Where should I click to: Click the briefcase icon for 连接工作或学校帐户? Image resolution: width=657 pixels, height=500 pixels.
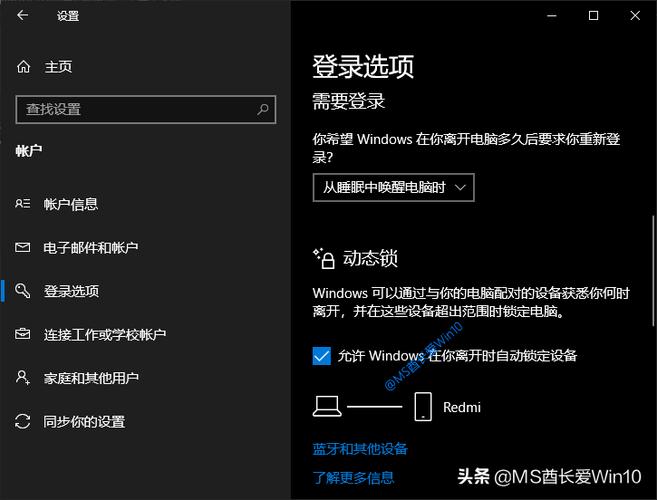pos(23,334)
